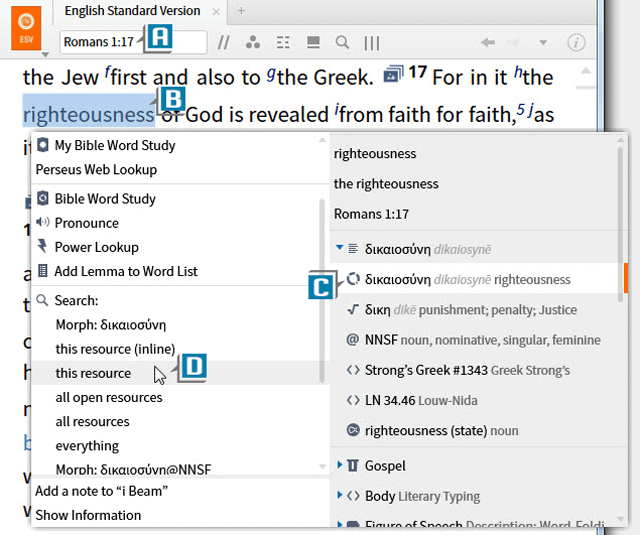Screen dimensions: 640x535
Task: Click the search magnifier in toolbar
Action: pyautogui.click(x=342, y=43)
